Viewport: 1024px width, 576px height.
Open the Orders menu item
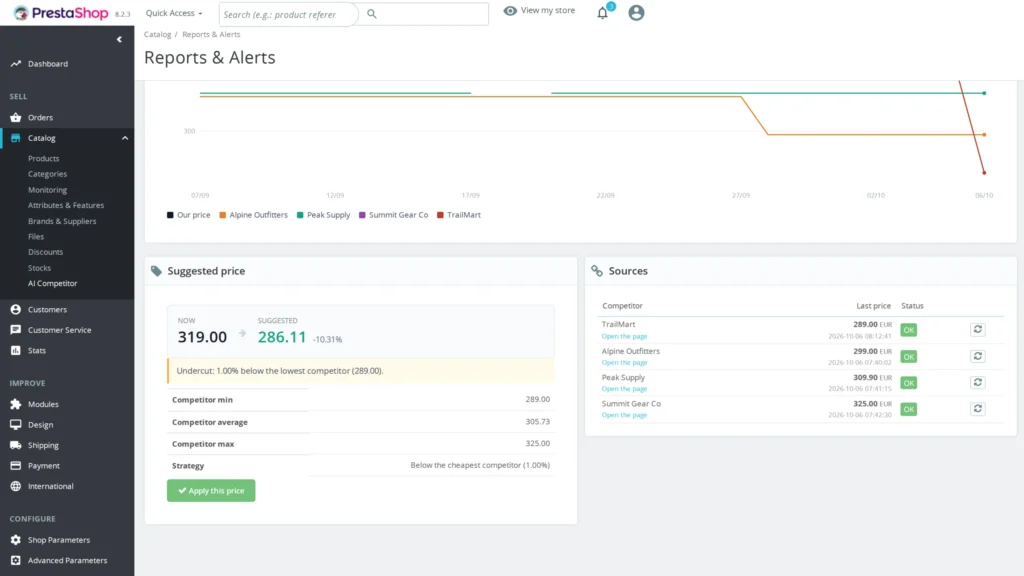click(40, 118)
